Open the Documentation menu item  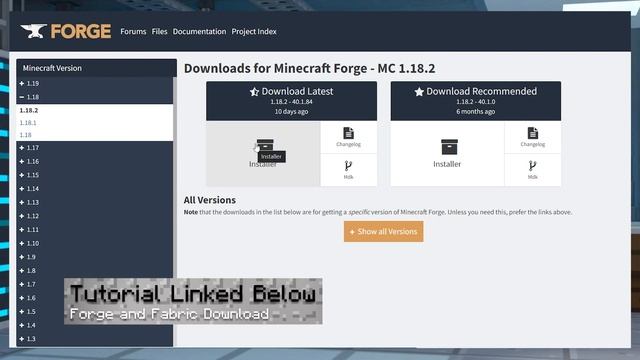[199, 31]
